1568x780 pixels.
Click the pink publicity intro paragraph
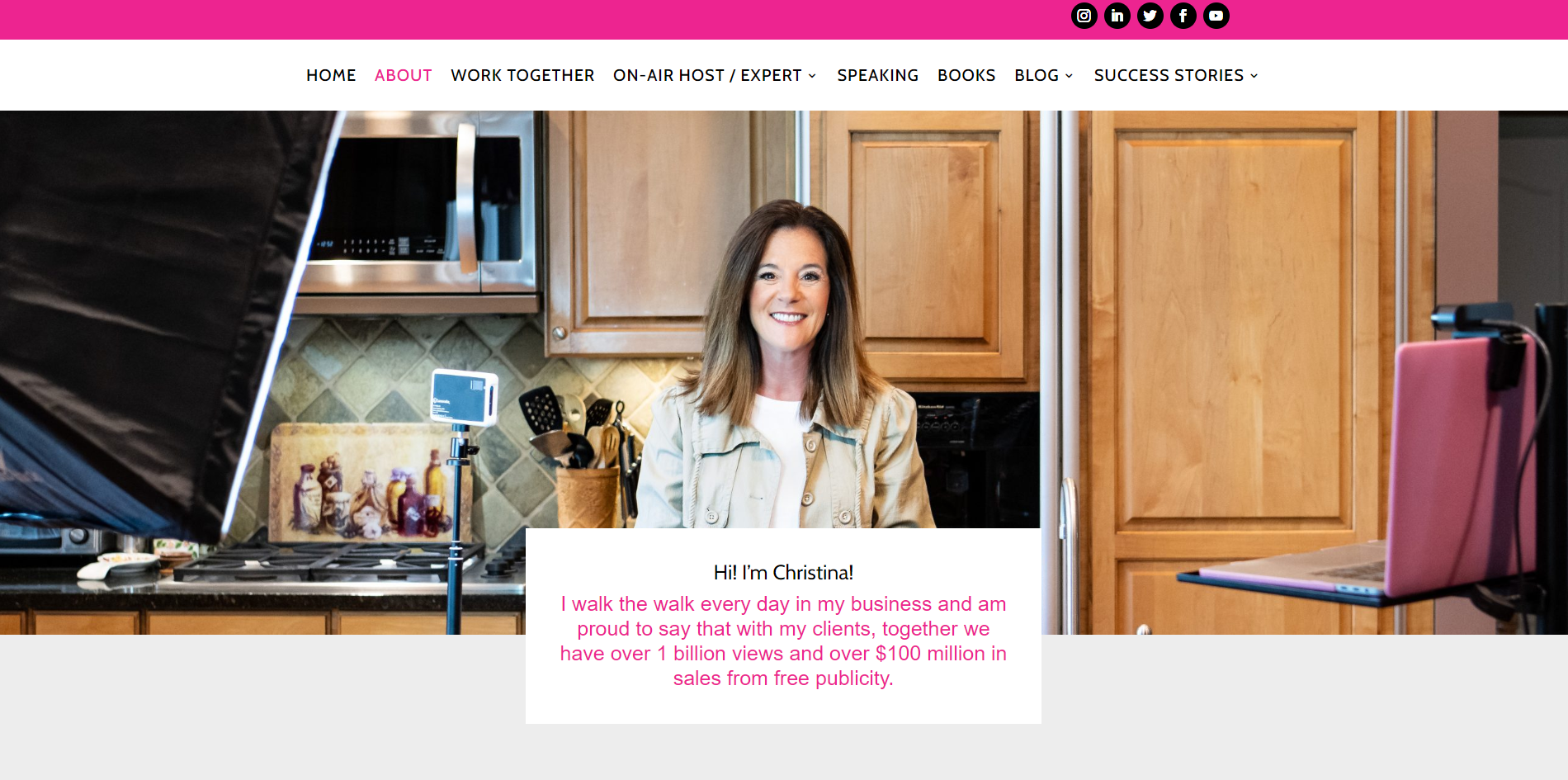click(783, 641)
